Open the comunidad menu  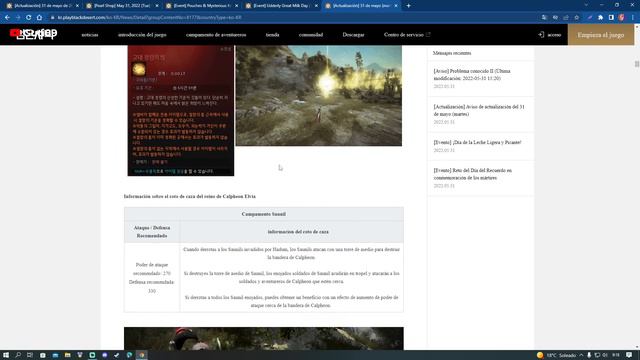[311, 35]
